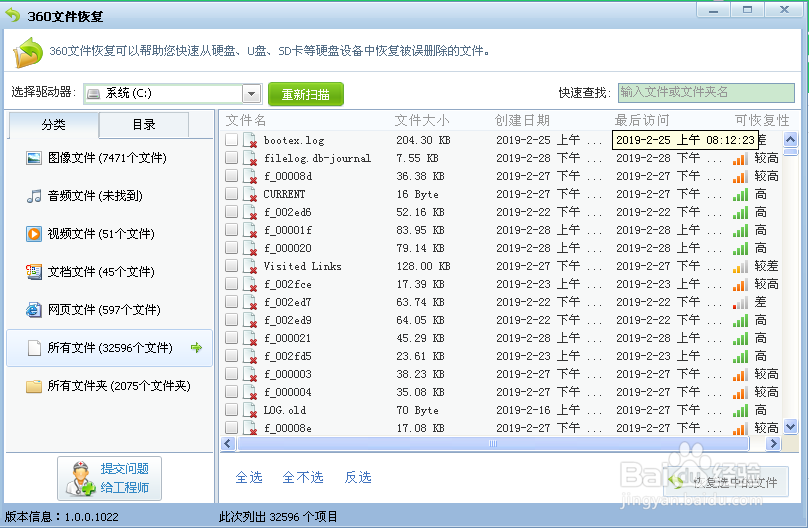Click recoverability bars icon for filelog.db-journal row
This screenshot has width=809, height=528.
pyautogui.click(x=740, y=158)
